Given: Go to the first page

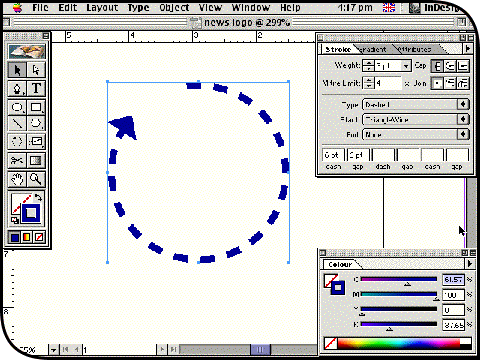Looking at the screenshot, I should pos(65,349).
